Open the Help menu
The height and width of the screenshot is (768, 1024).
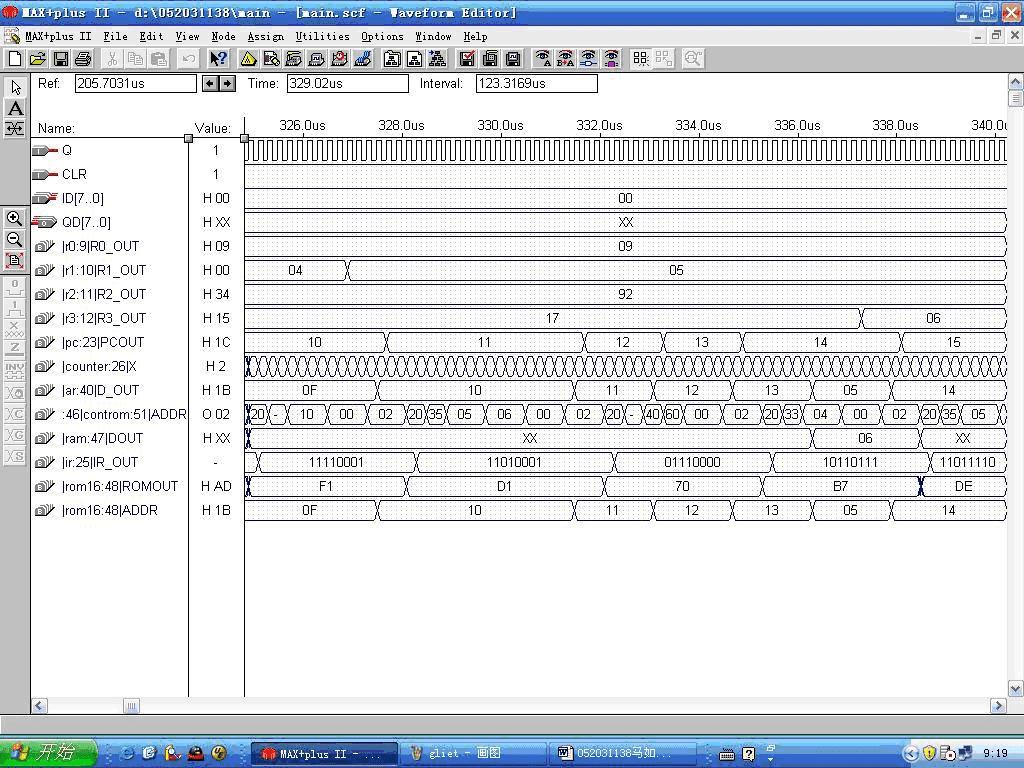[475, 37]
